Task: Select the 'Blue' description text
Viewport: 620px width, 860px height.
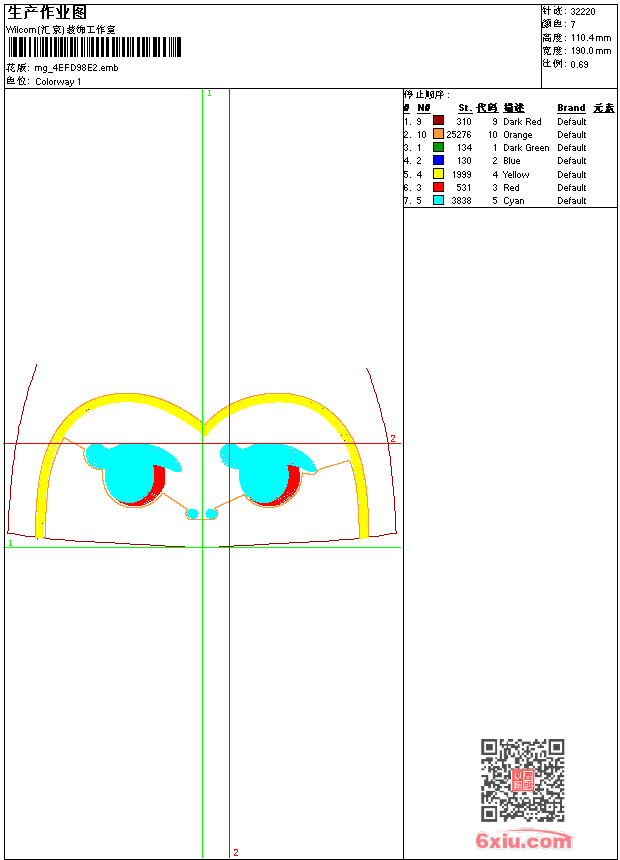Action: pyautogui.click(x=511, y=161)
